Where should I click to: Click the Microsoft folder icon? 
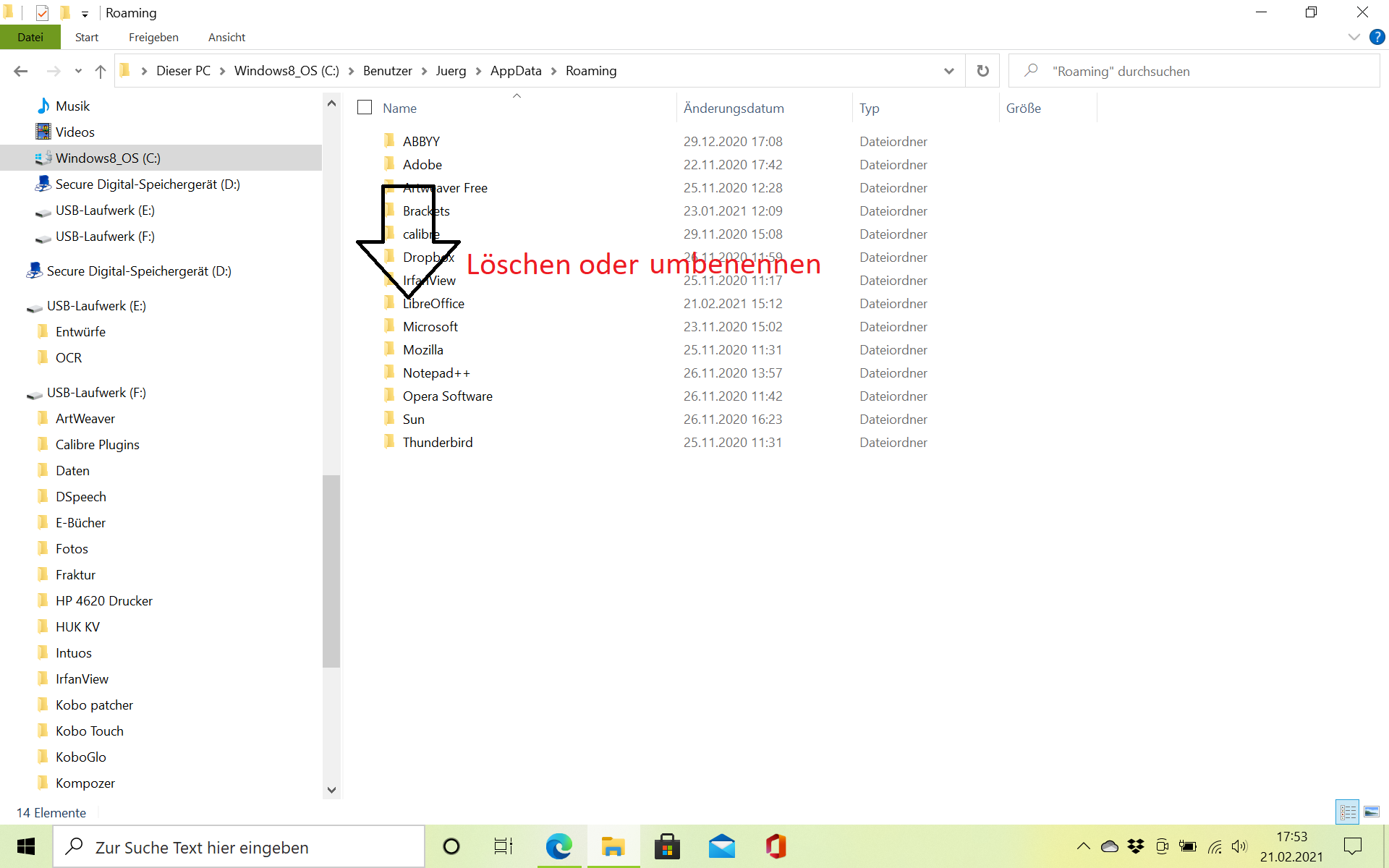(389, 325)
